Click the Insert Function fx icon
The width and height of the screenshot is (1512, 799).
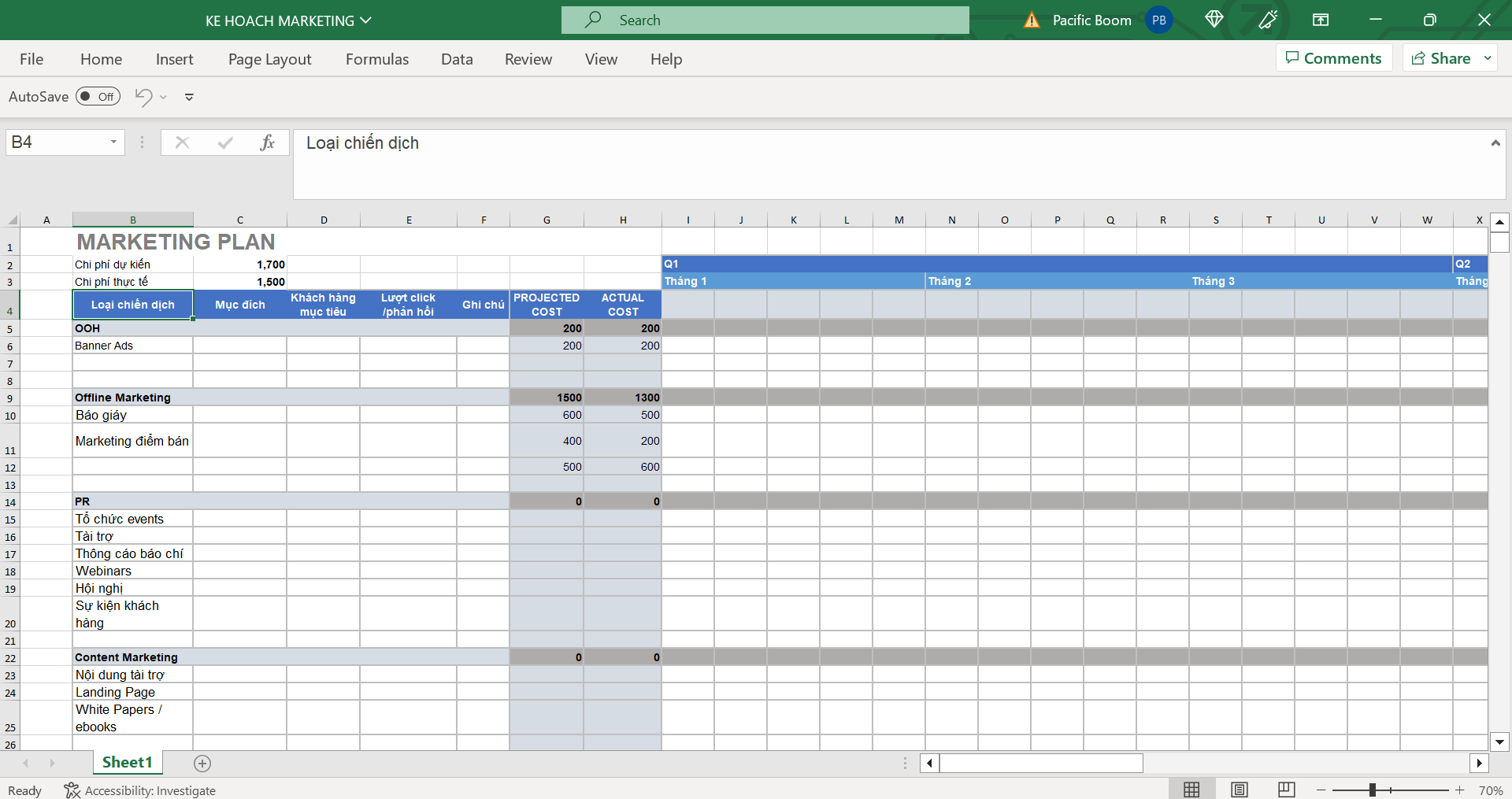point(267,142)
